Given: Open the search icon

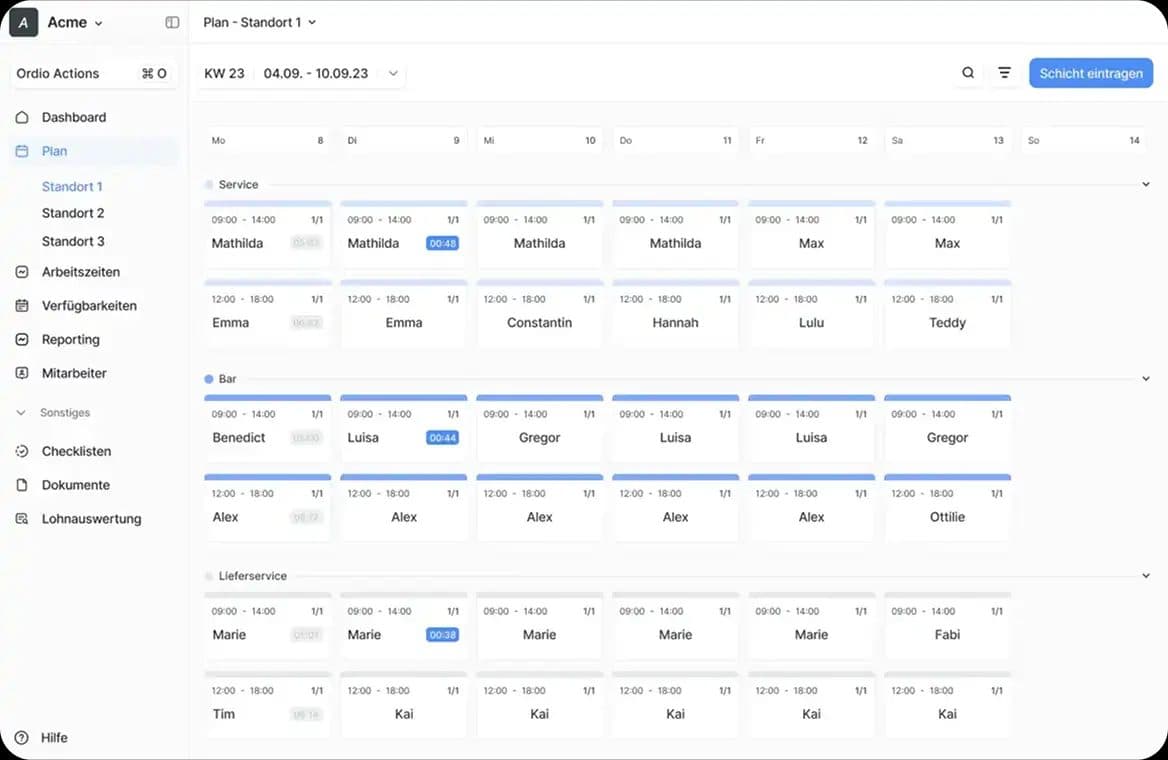Looking at the screenshot, I should 968,73.
